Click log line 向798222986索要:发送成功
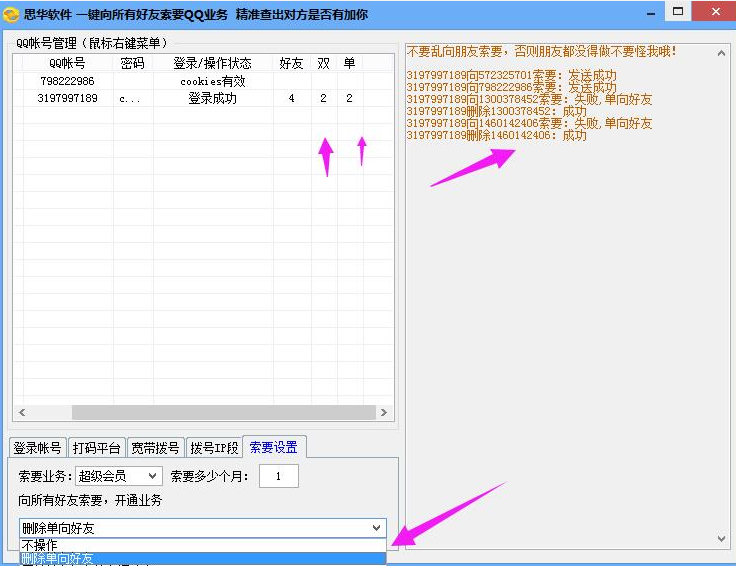 coord(511,87)
